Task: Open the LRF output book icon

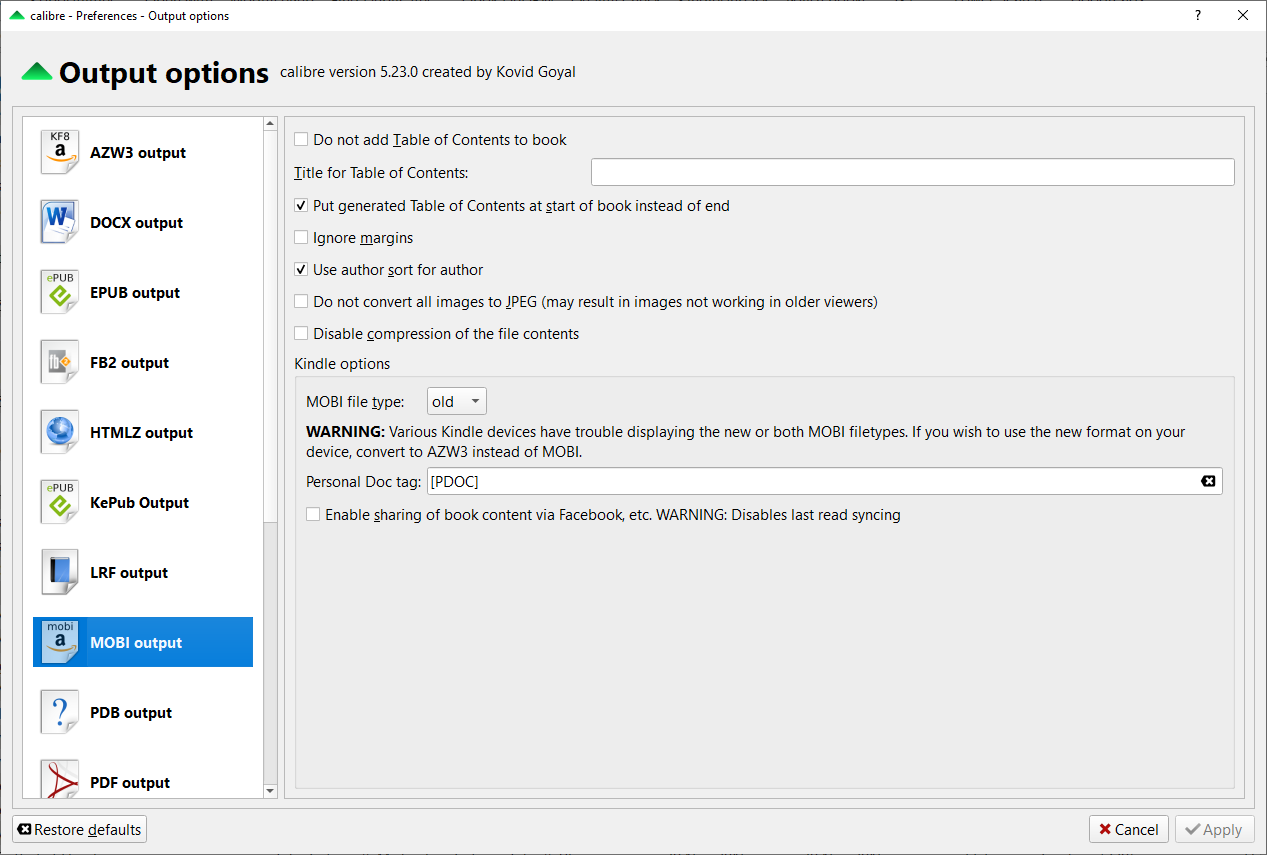Action: click(59, 573)
